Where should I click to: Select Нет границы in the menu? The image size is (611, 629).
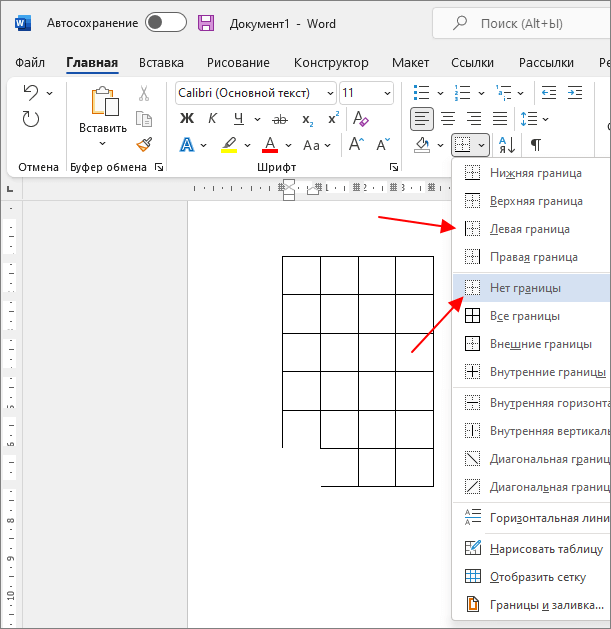pyautogui.click(x=531, y=288)
